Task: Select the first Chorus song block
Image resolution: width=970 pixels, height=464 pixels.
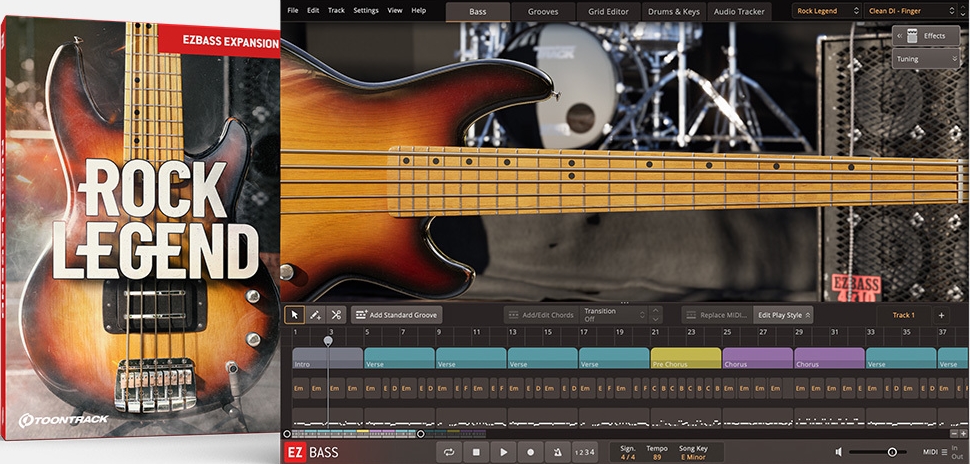Action: click(x=758, y=358)
